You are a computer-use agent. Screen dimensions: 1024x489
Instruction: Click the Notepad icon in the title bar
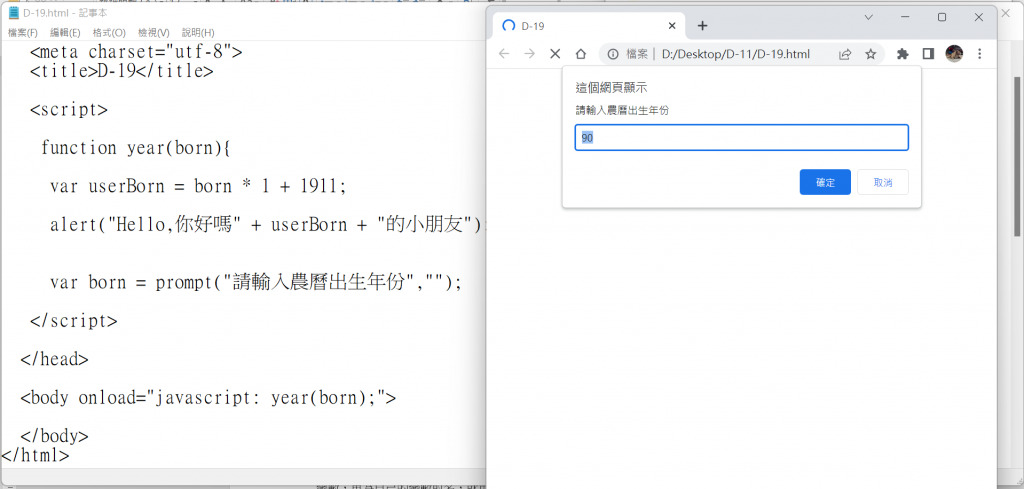point(14,12)
